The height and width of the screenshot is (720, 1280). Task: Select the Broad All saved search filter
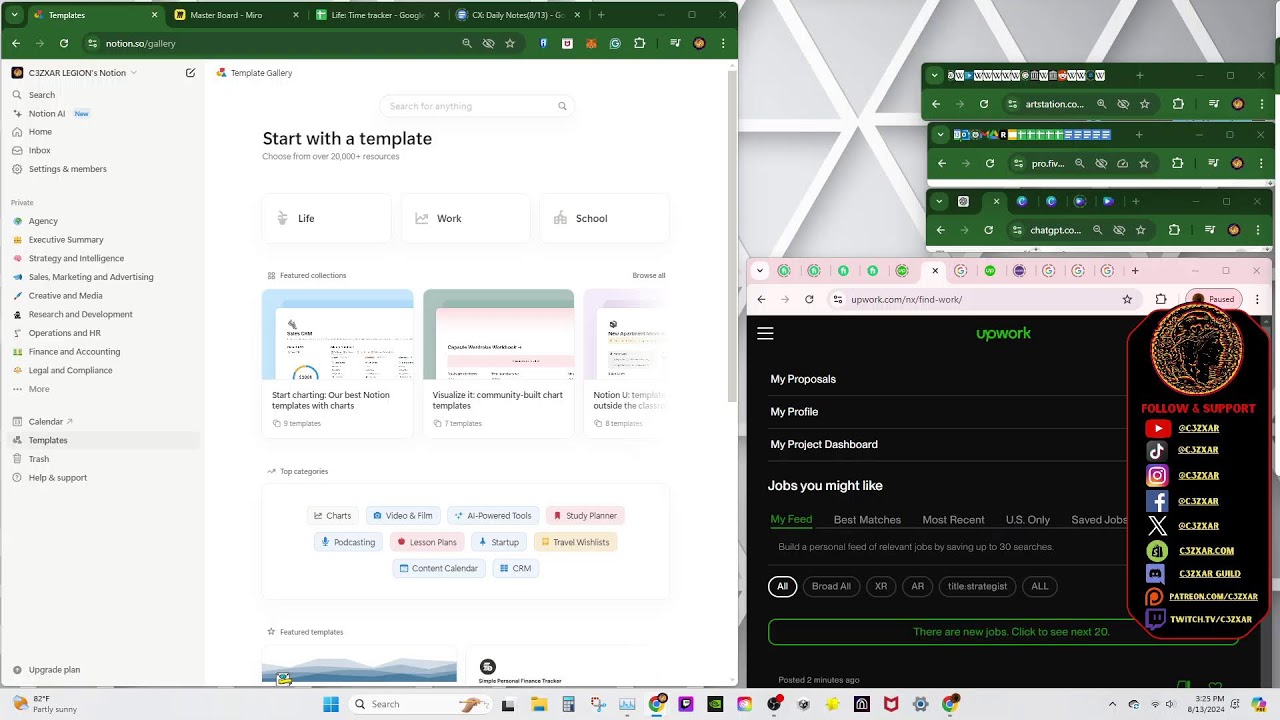(x=831, y=586)
